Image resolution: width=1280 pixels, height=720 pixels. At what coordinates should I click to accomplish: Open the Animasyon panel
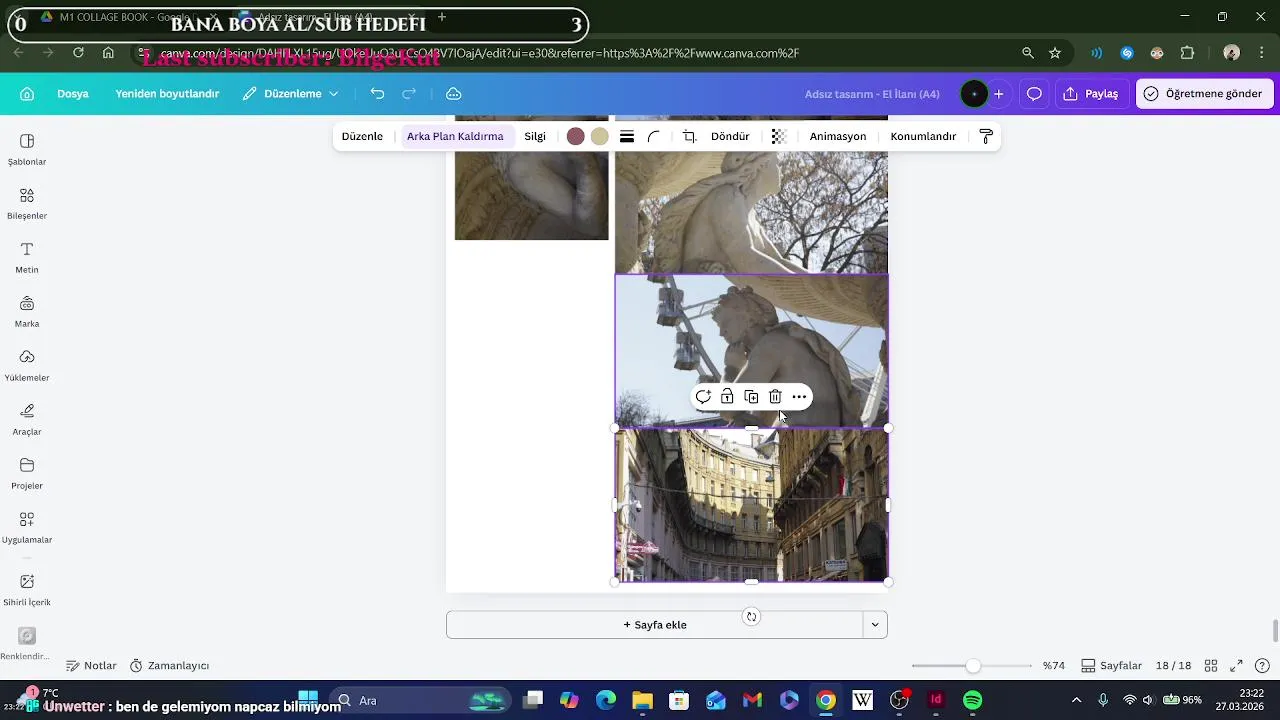coord(838,137)
